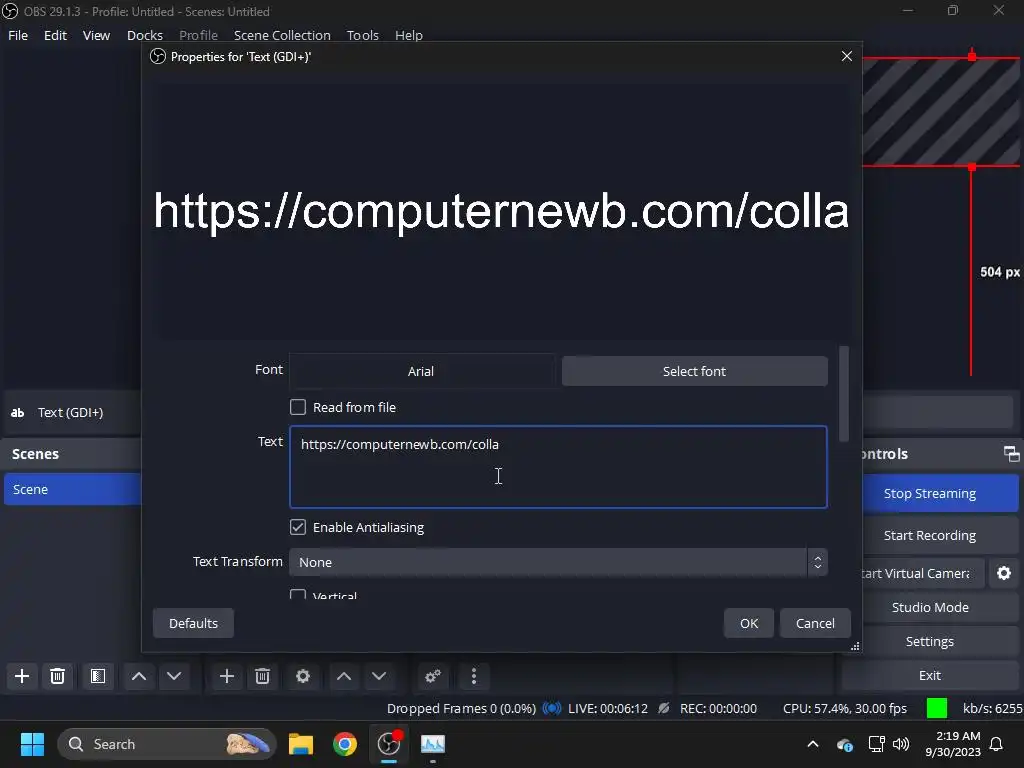
Task: Select the Scene item in Scenes list
Action: click(72, 489)
